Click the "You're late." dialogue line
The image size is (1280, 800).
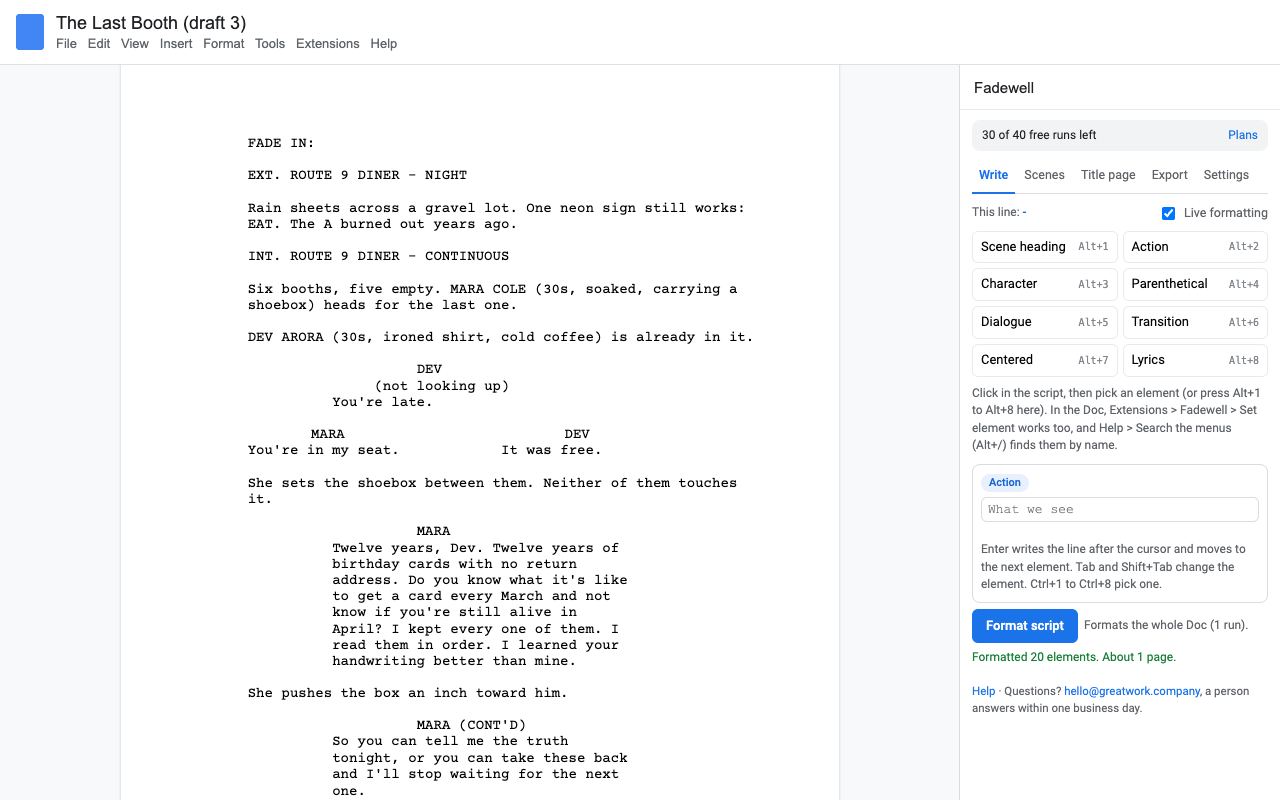(x=383, y=402)
